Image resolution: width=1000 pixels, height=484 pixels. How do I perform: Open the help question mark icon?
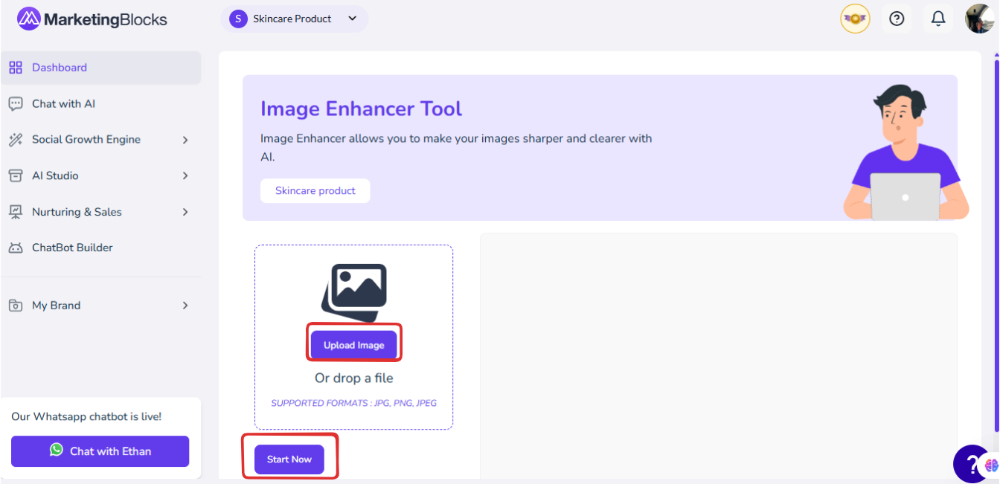click(897, 18)
